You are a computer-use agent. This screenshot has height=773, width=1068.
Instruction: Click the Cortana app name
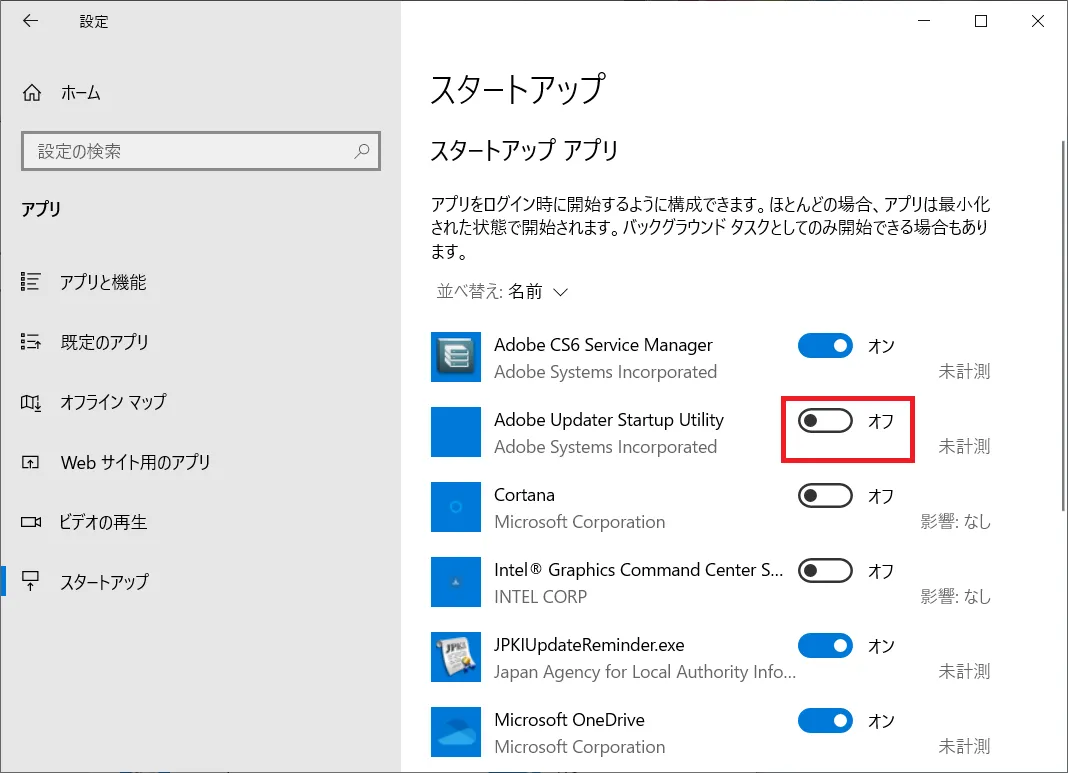[524, 495]
